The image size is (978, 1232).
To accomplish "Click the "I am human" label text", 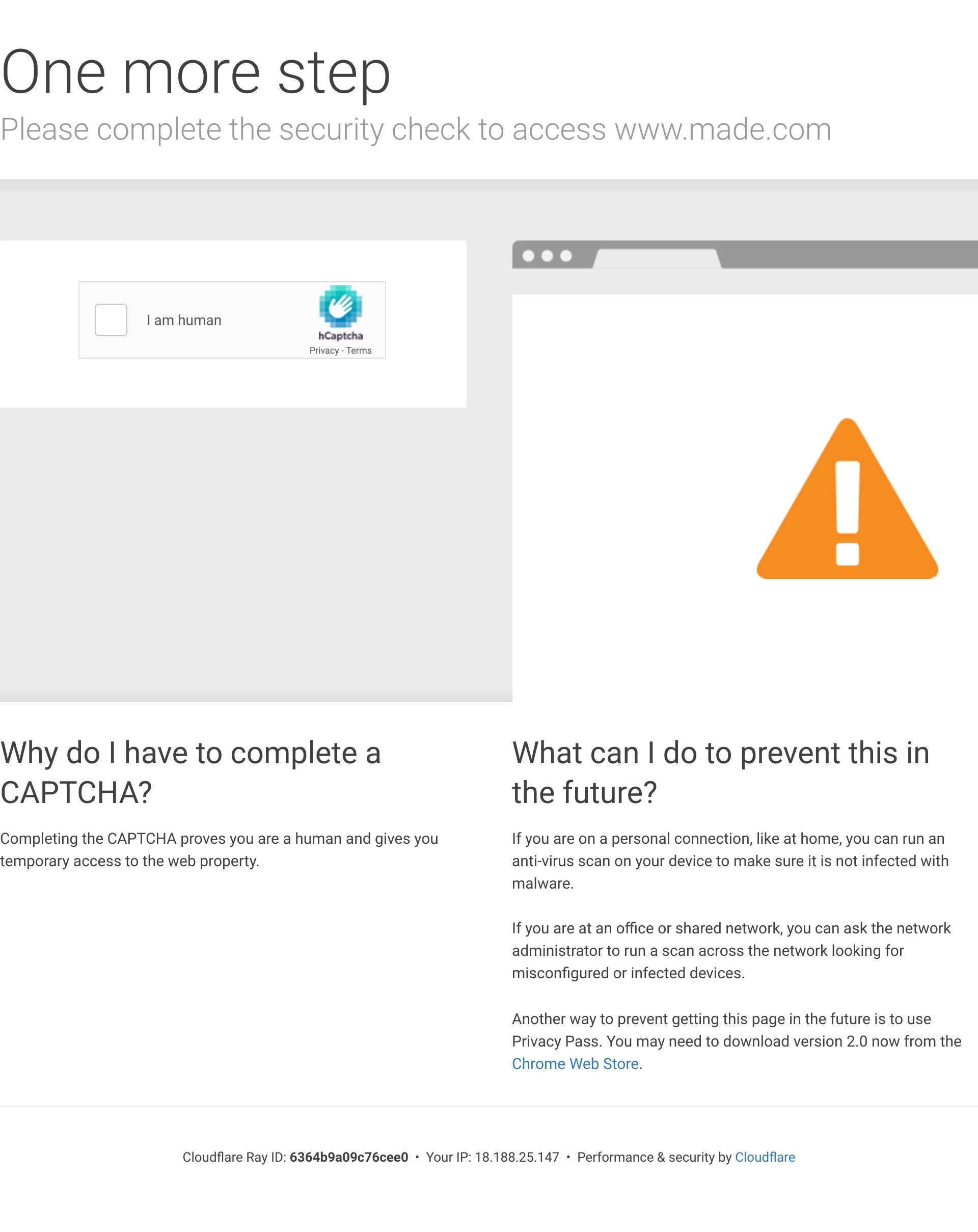I will (x=184, y=320).
